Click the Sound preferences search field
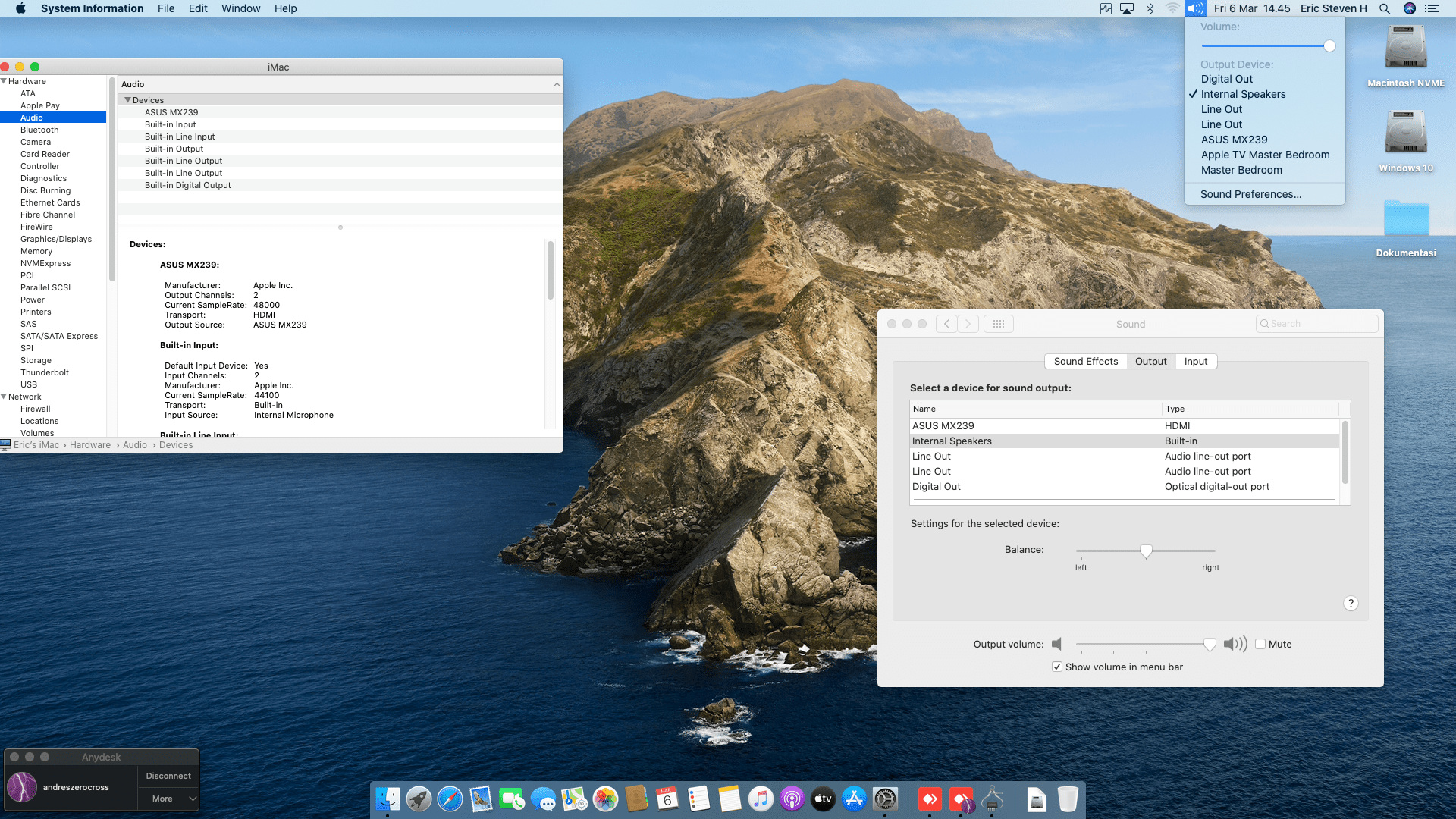1456x819 pixels. pos(1317,324)
